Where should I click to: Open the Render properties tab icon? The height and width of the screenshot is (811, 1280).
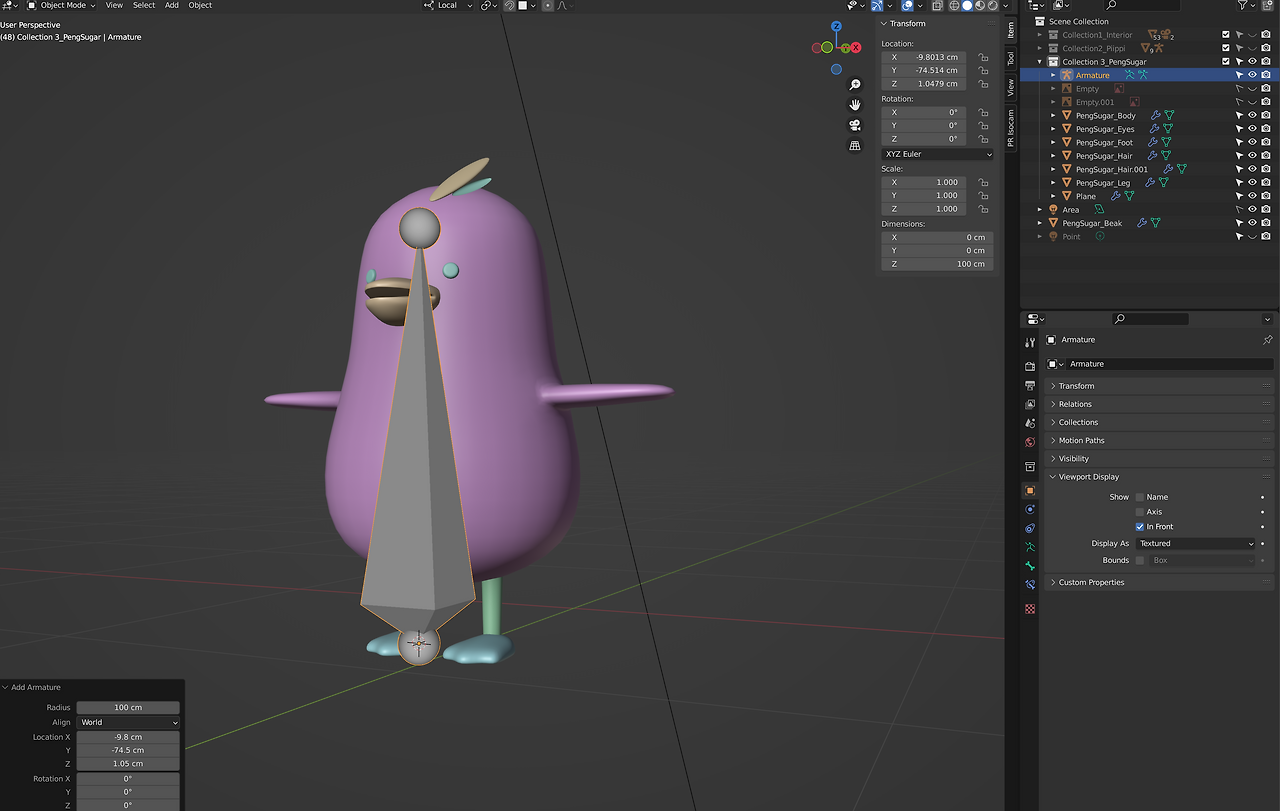[x=1030, y=366]
